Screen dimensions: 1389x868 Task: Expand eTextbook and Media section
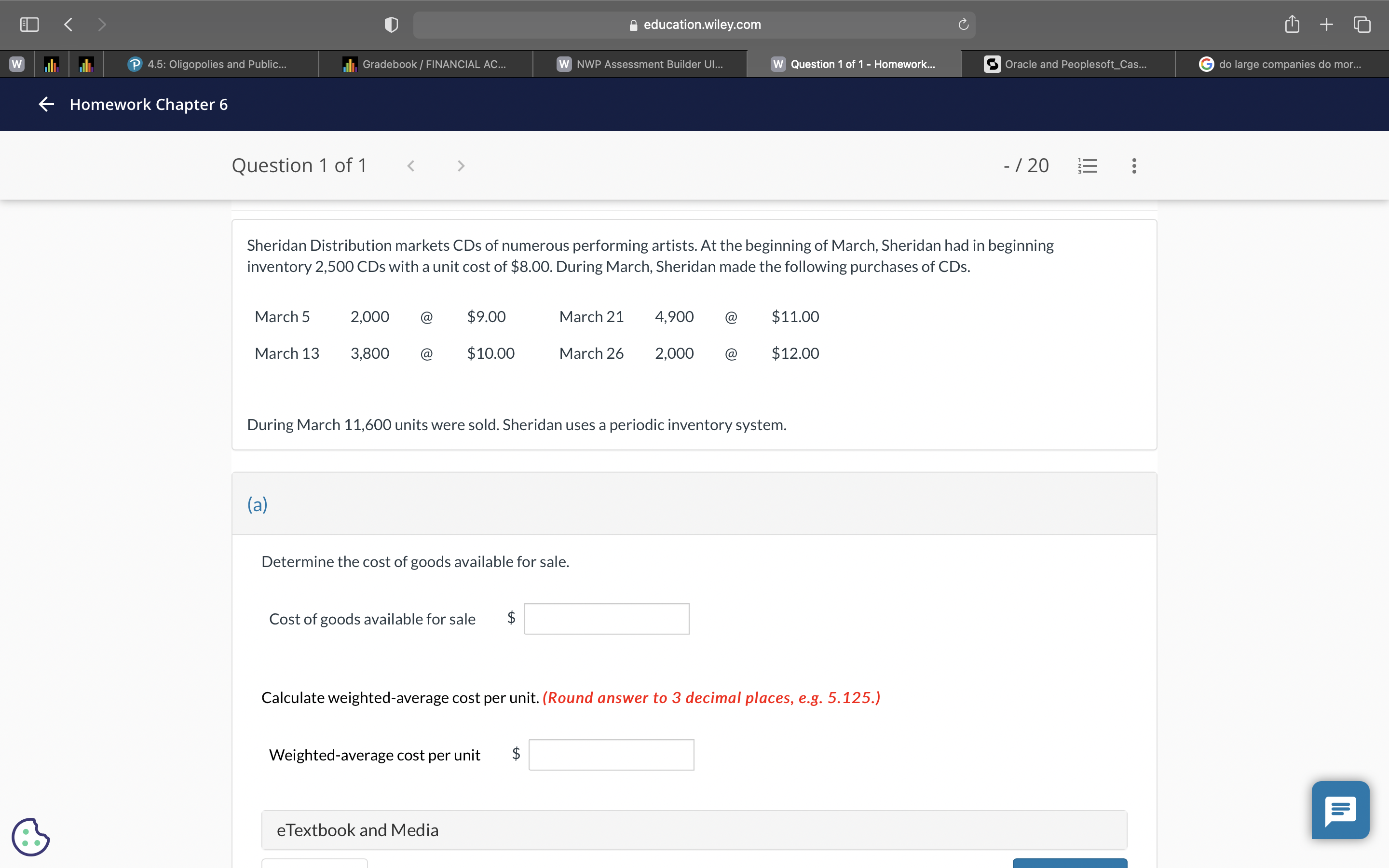click(x=694, y=829)
